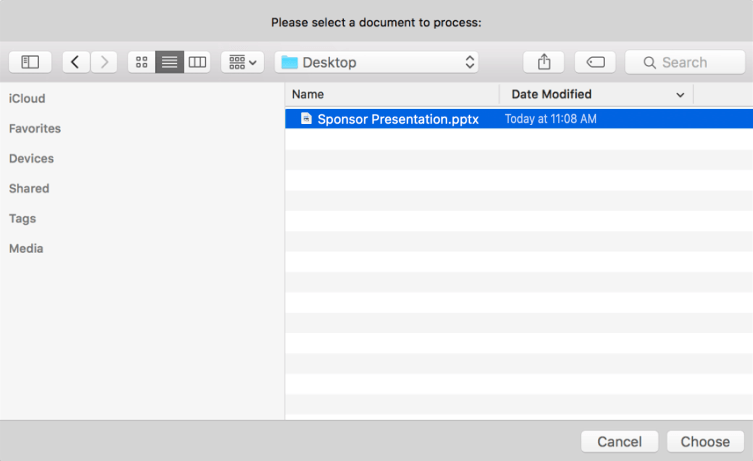Toggle the sidebar visibility button
The width and height of the screenshot is (753, 461).
pyautogui.click(x=30, y=62)
